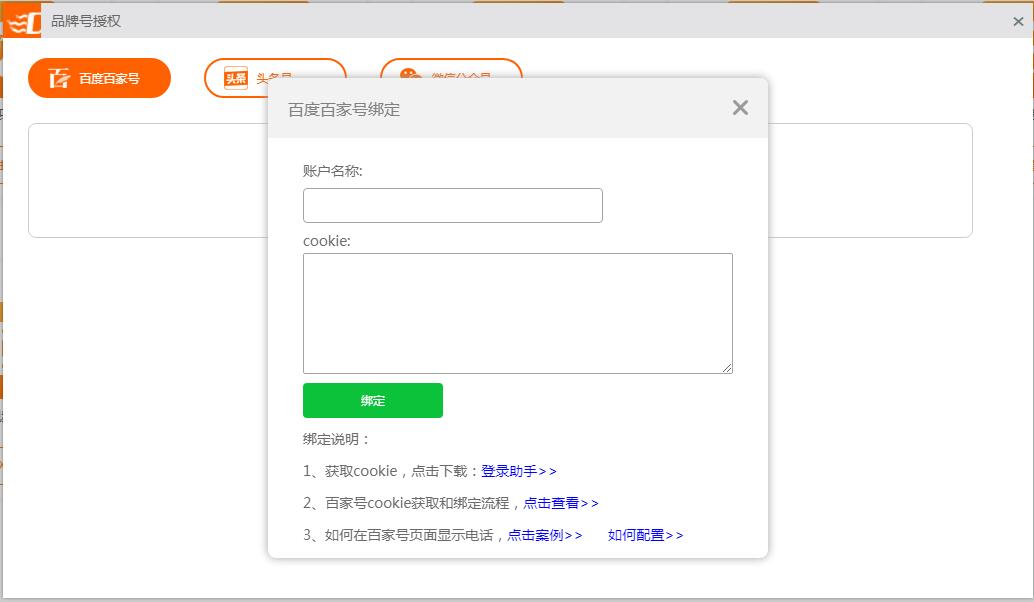Select the 百度百家号绑定 dialog title
Screen dimensions: 1034x602
tap(344, 109)
